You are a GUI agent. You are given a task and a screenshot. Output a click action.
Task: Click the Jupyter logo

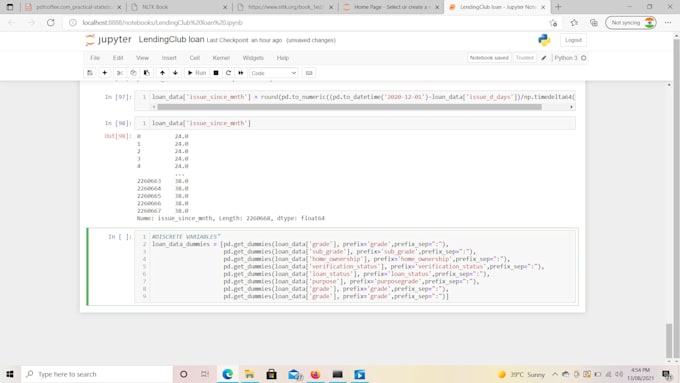click(108, 40)
